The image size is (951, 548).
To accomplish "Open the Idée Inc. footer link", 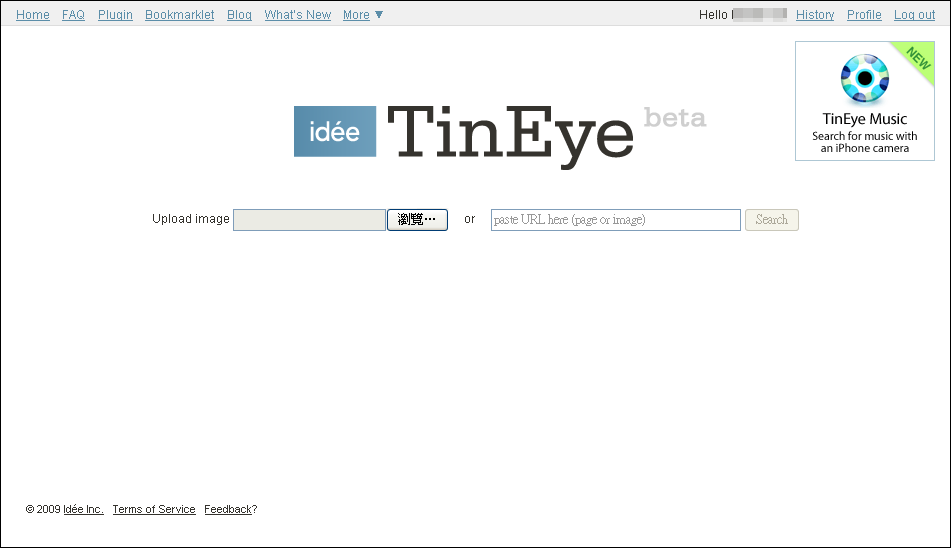I will click(83, 509).
